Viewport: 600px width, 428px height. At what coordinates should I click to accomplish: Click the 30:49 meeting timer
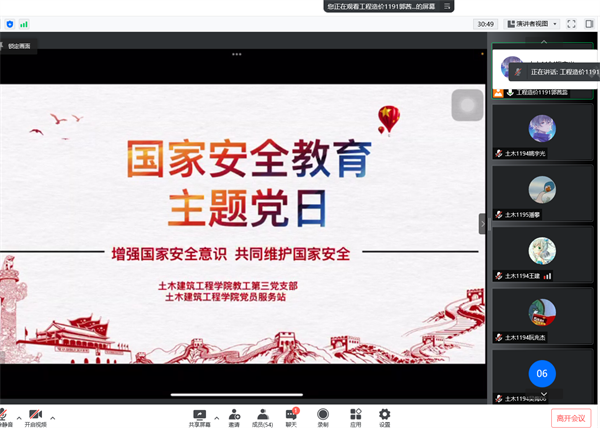coord(486,23)
